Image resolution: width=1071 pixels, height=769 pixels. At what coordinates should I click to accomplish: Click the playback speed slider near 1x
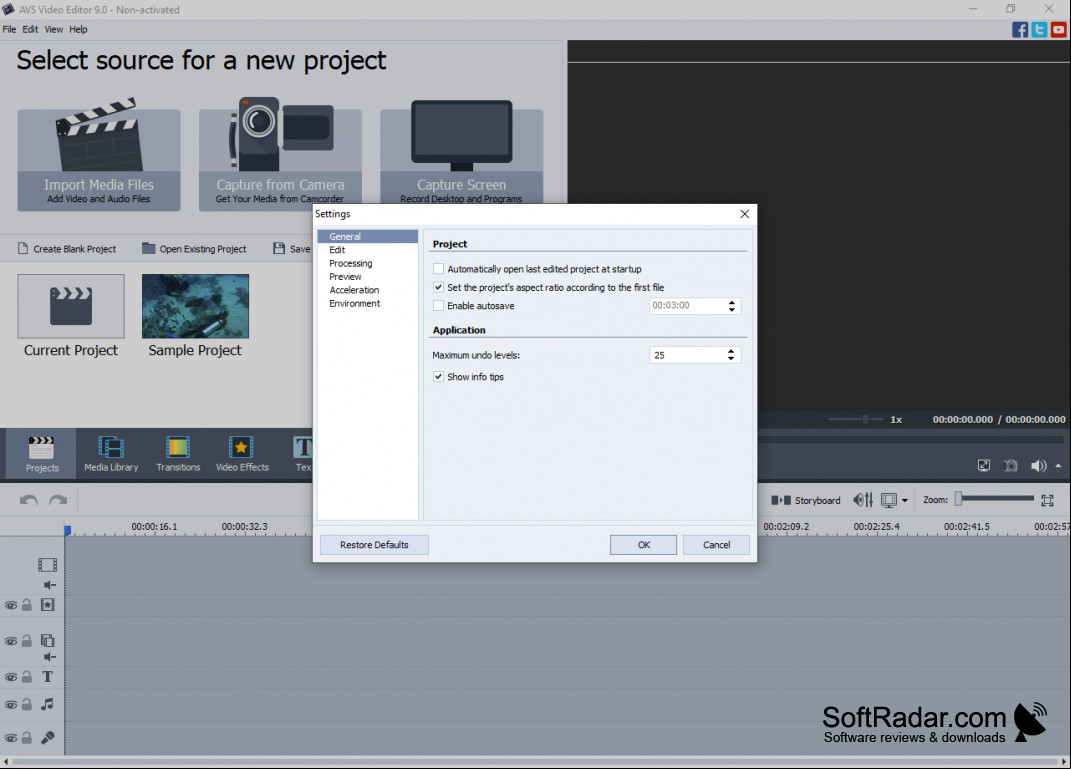click(x=857, y=419)
